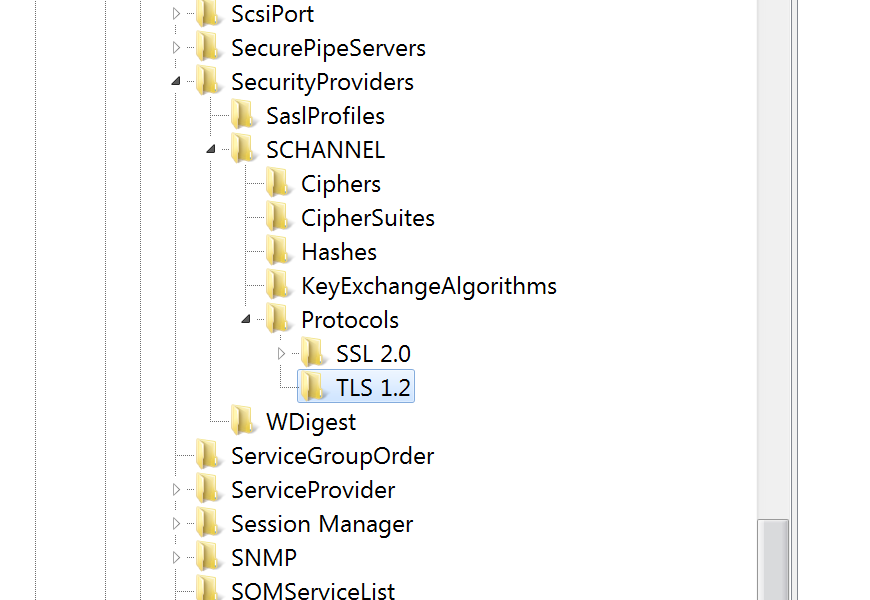Click the Hashes folder icon
The width and height of the screenshot is (870, 600).
tap(278, 252)
